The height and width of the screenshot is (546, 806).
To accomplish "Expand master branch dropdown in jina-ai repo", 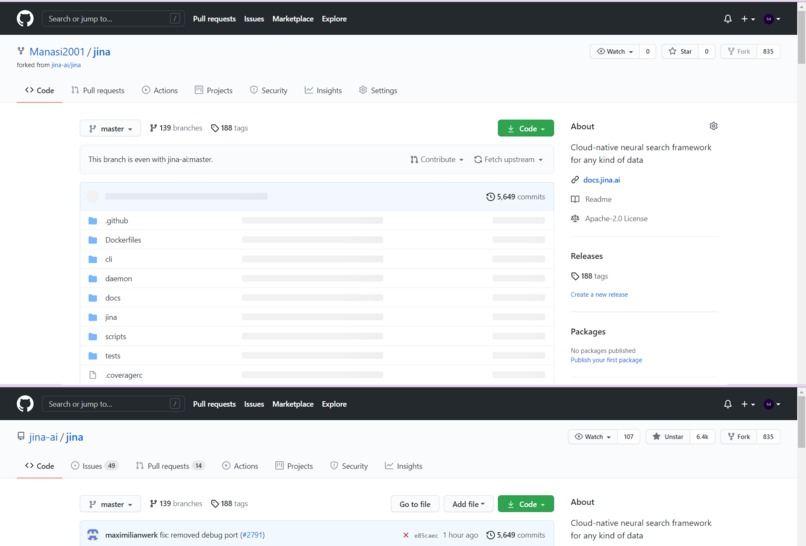I will [x=111, y=504].
